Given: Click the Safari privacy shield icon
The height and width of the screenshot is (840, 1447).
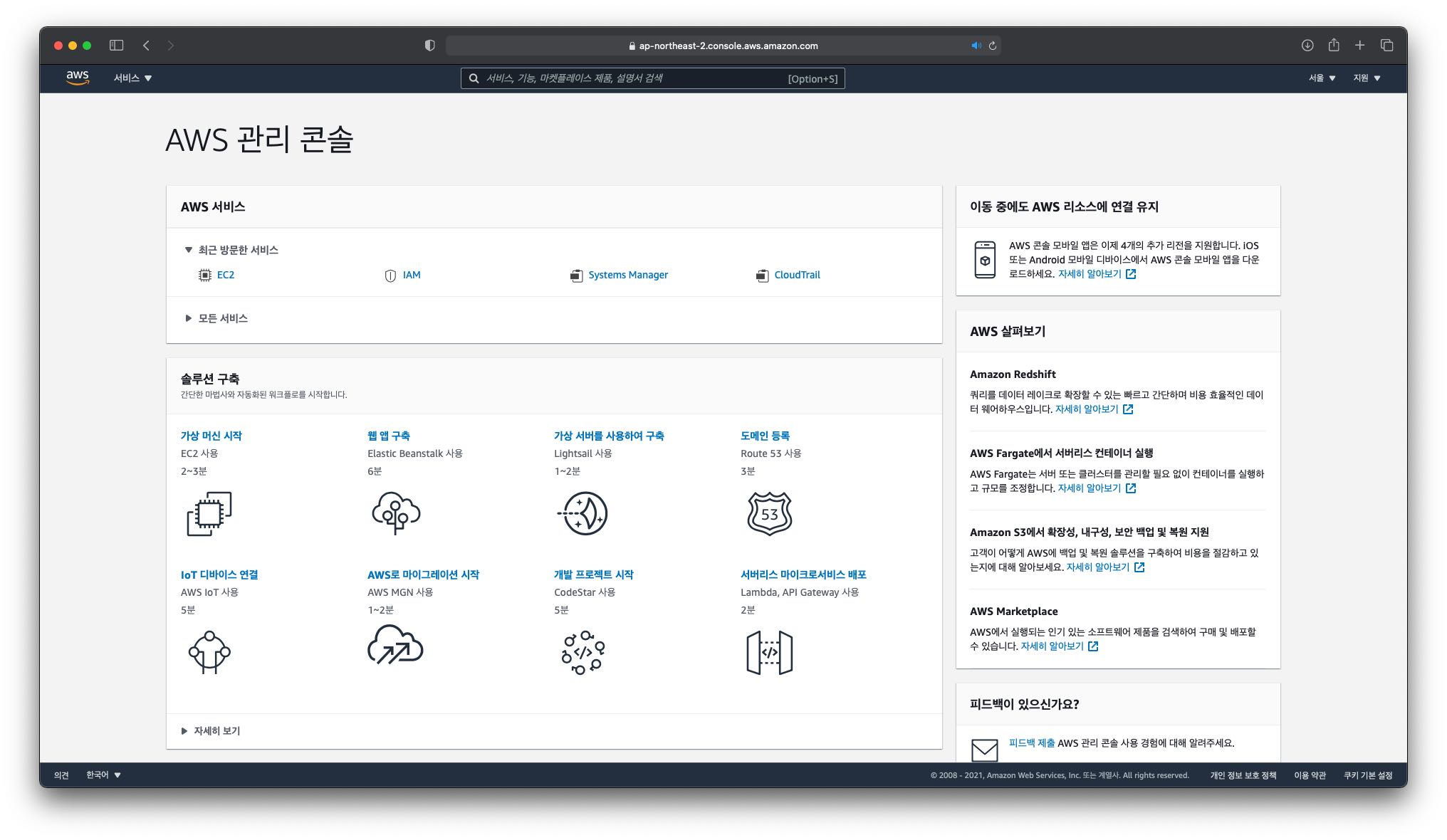Looking at the screenshot, I should pyautogui.click(x=429, y=46).
